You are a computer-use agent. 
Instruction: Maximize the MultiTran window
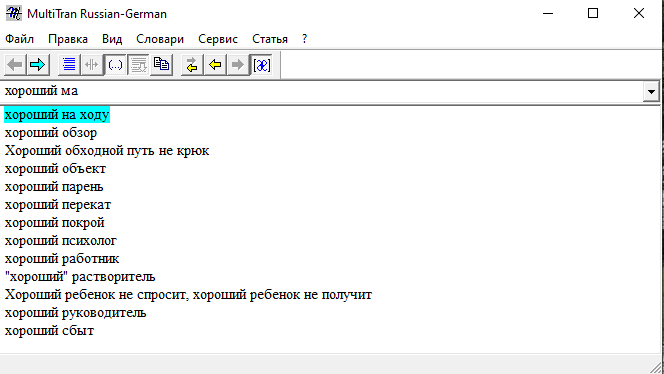pos(593,14)
